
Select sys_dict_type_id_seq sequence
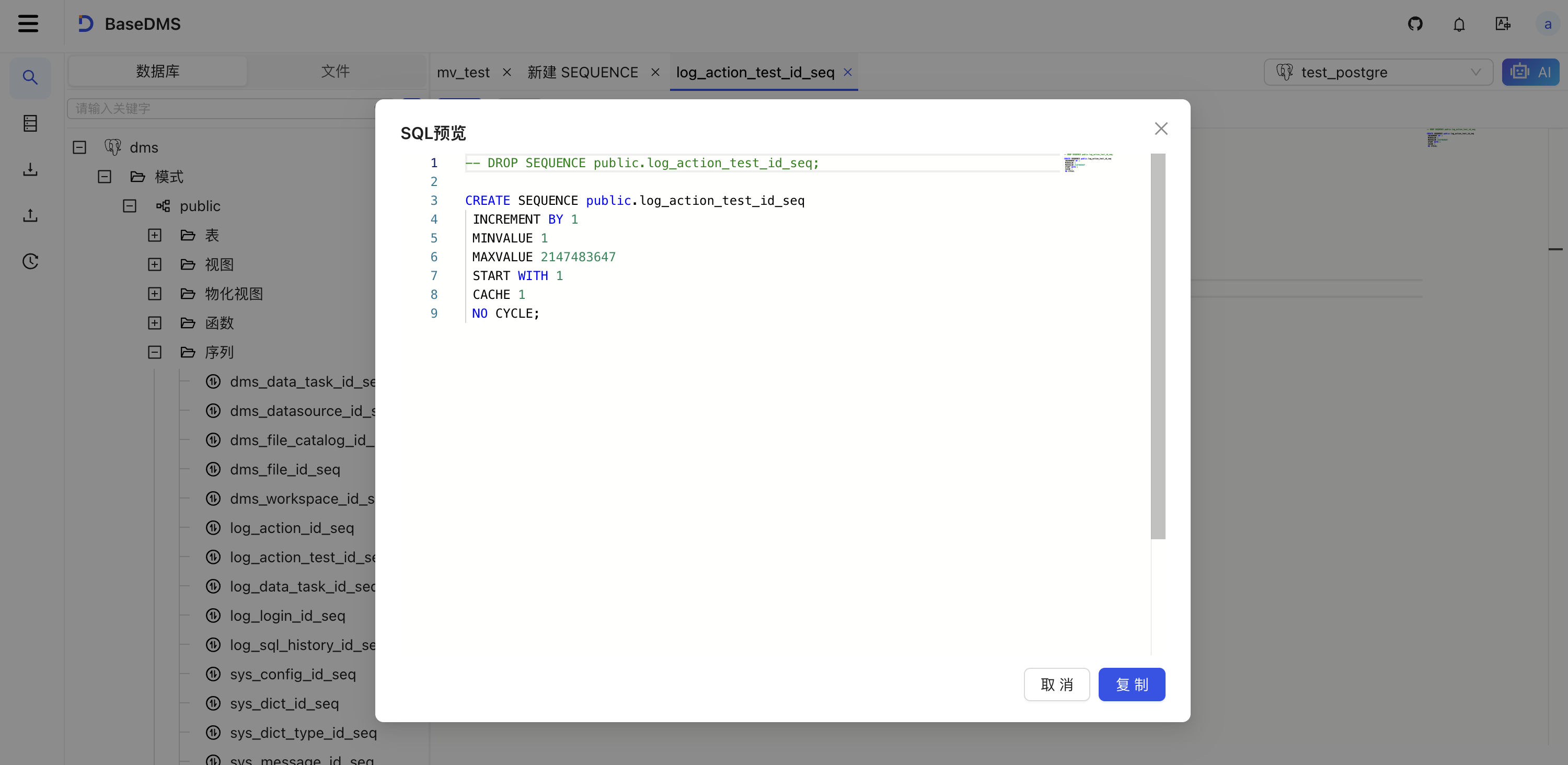pyautogui.click(x=303, y=732)
